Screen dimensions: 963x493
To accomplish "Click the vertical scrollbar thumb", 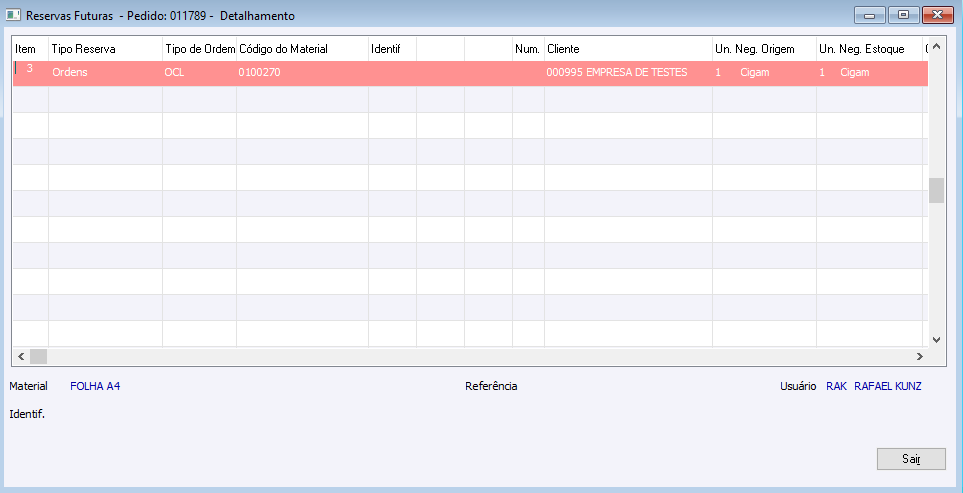I will [936, 190].
